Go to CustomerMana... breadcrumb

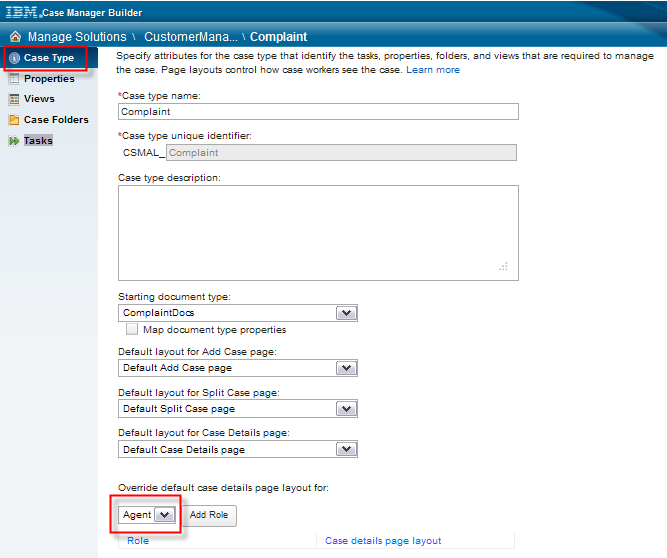(x=191, y=37)
